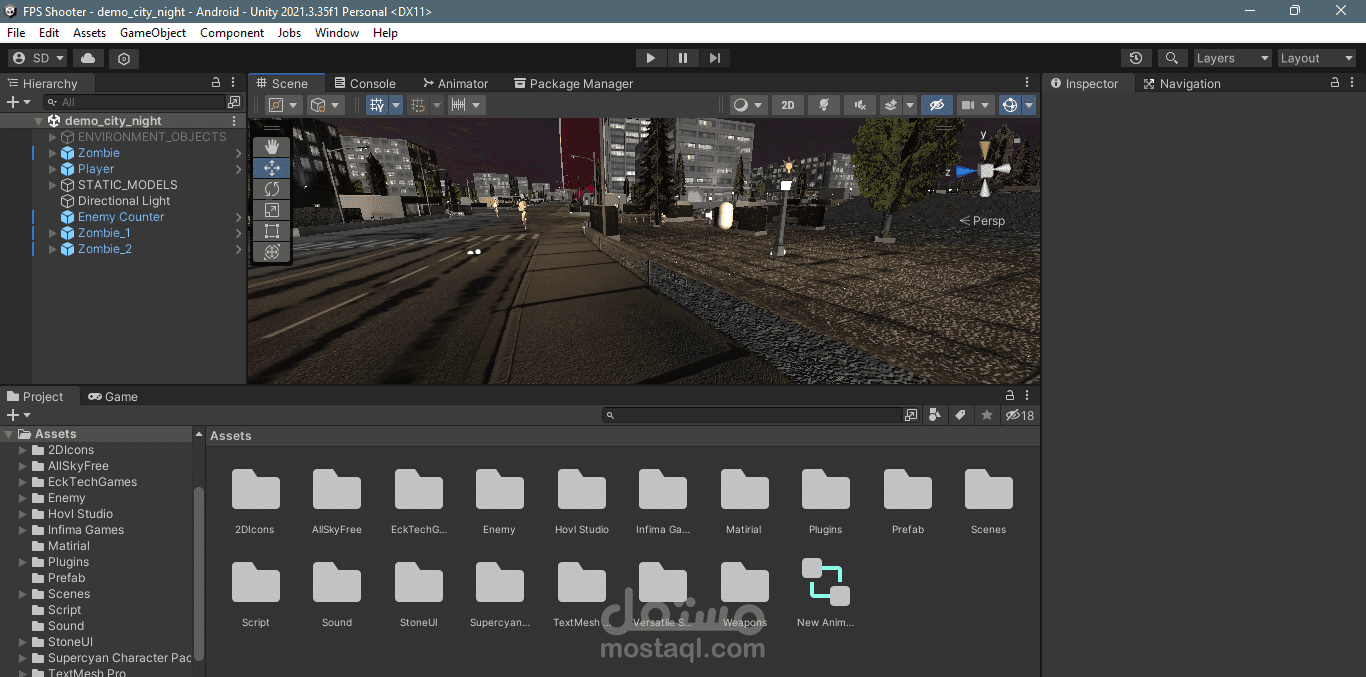This screenshot has height=677, width=1366.
Task: Toggle 2D view mode in Scene
Action: click(x=788, y=105)
